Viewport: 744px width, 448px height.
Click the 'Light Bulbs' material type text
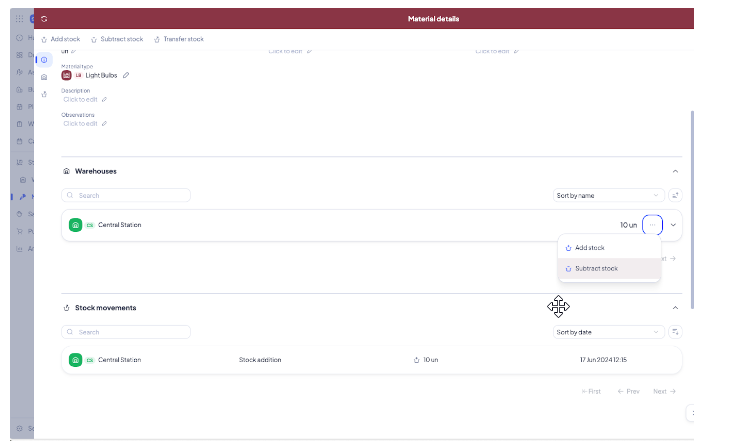click(101, 75)
